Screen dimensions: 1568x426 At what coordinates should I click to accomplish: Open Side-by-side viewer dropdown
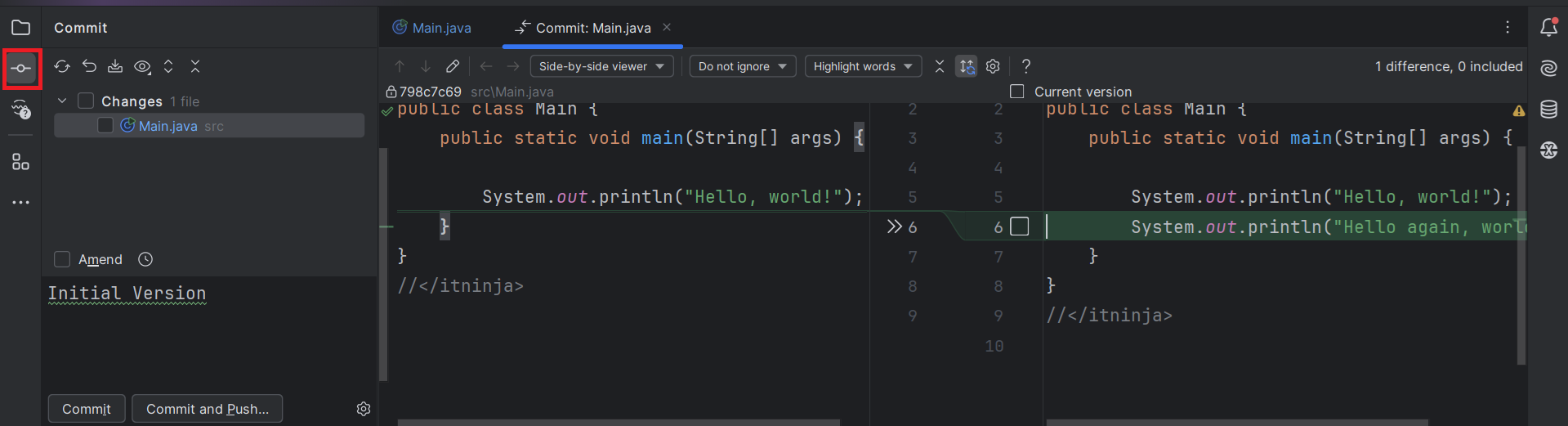(601, 66)
